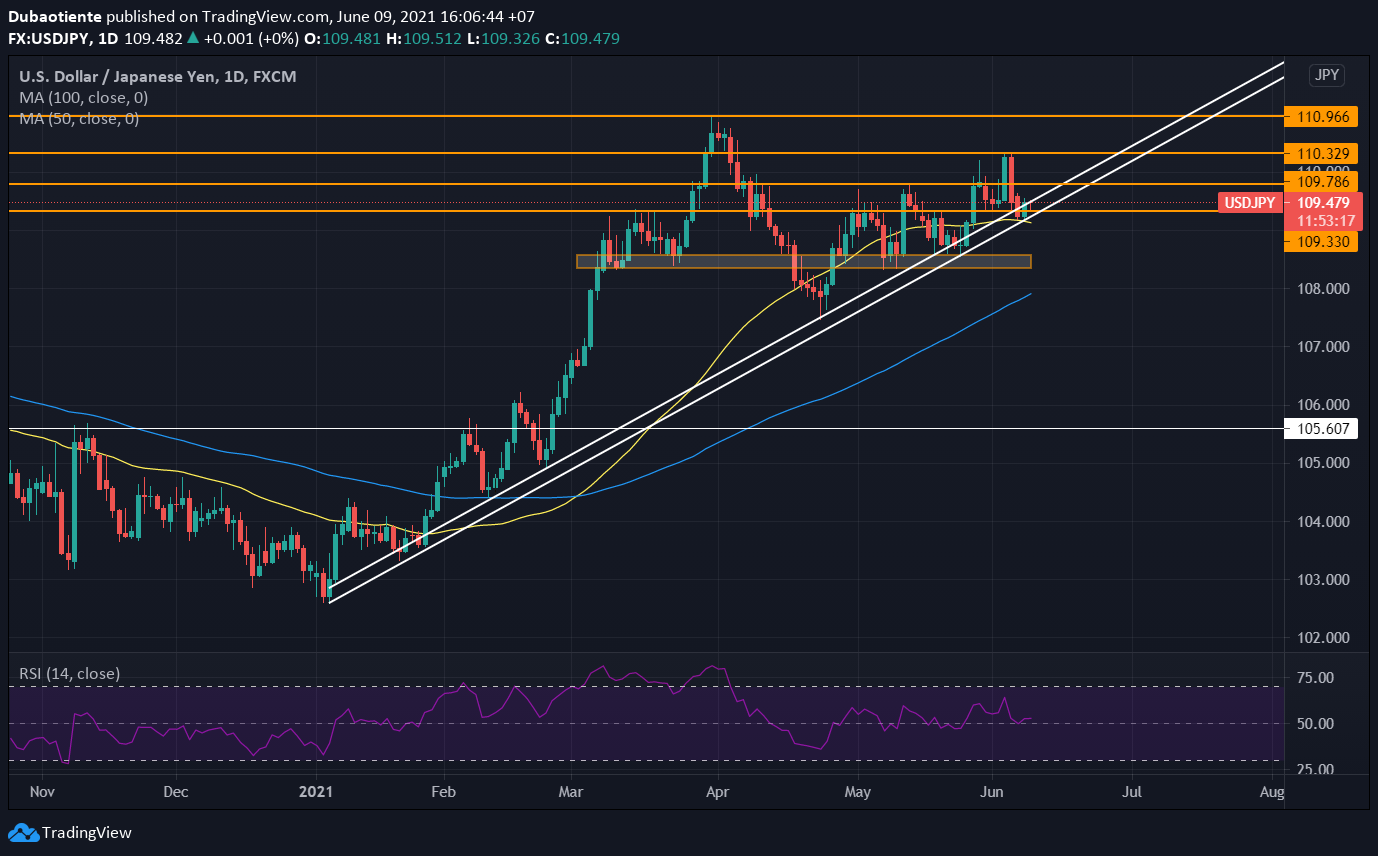Select the orange support zone rectangle
This screenshot has height=856, width=1378.
coord(803,262)
